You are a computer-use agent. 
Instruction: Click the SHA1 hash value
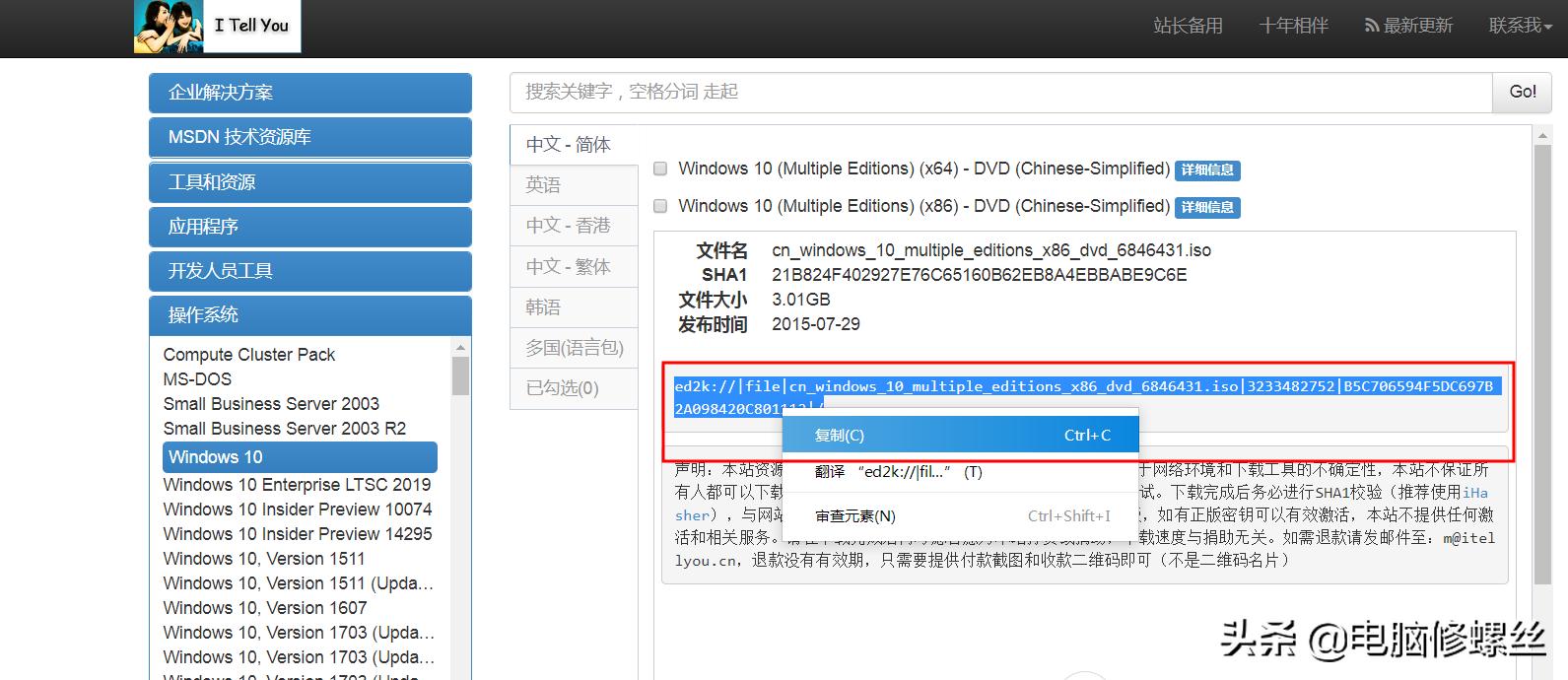[x=980, y=275]
